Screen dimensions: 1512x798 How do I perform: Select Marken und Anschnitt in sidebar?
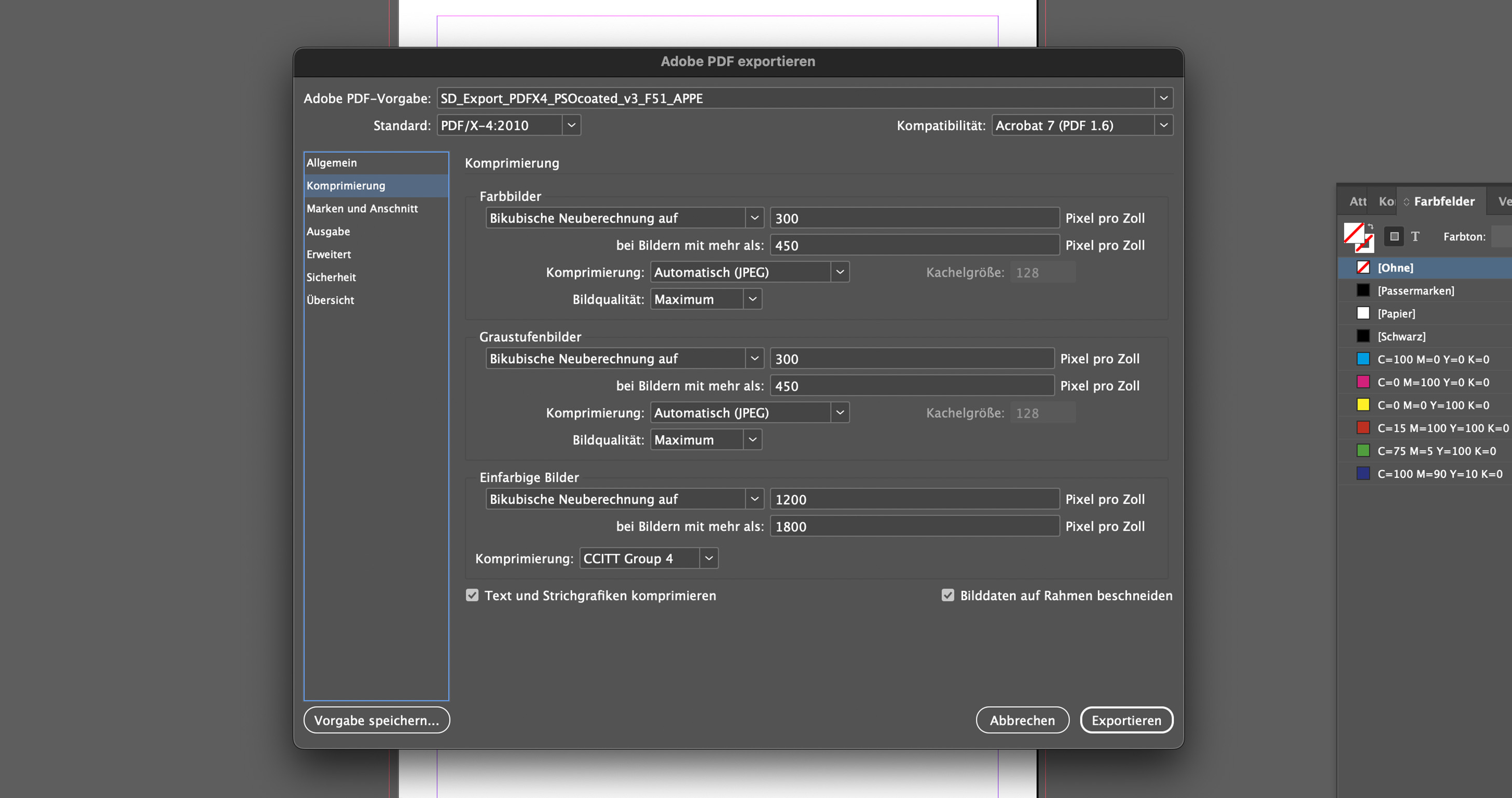coord(362,208)
